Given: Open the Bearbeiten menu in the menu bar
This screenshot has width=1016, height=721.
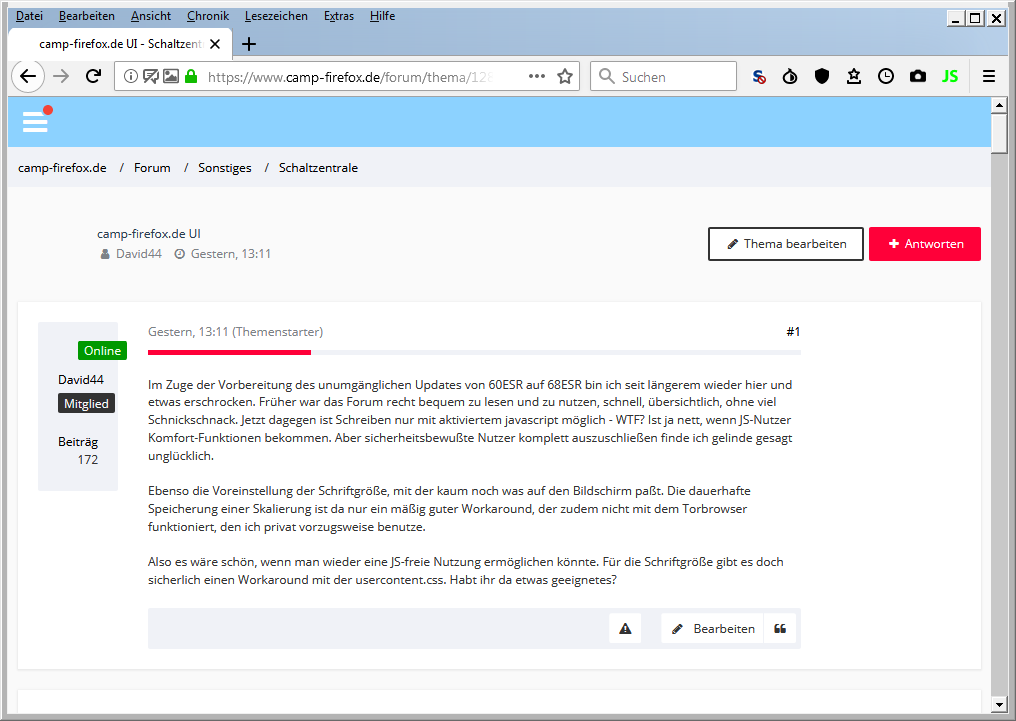Looking at the screenshot, I should (x=87, y=16).
